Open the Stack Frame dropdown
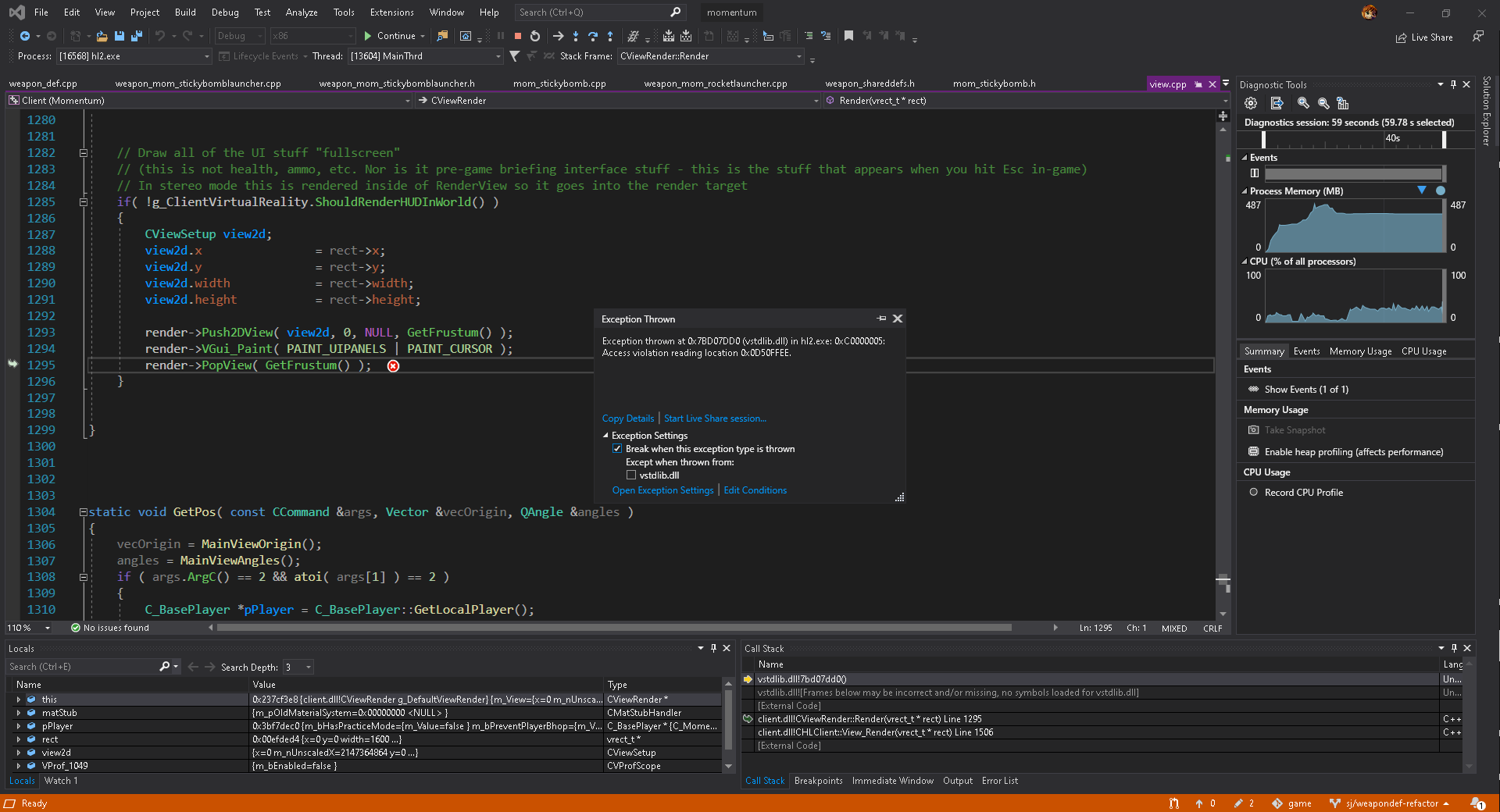The image size is (1500, 812). pos(710,56)
